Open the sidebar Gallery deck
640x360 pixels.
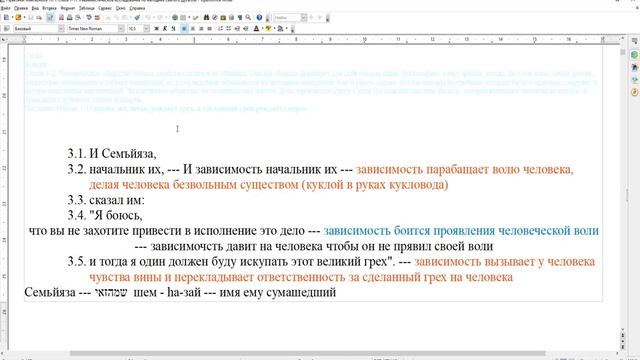tap(634, 80)
